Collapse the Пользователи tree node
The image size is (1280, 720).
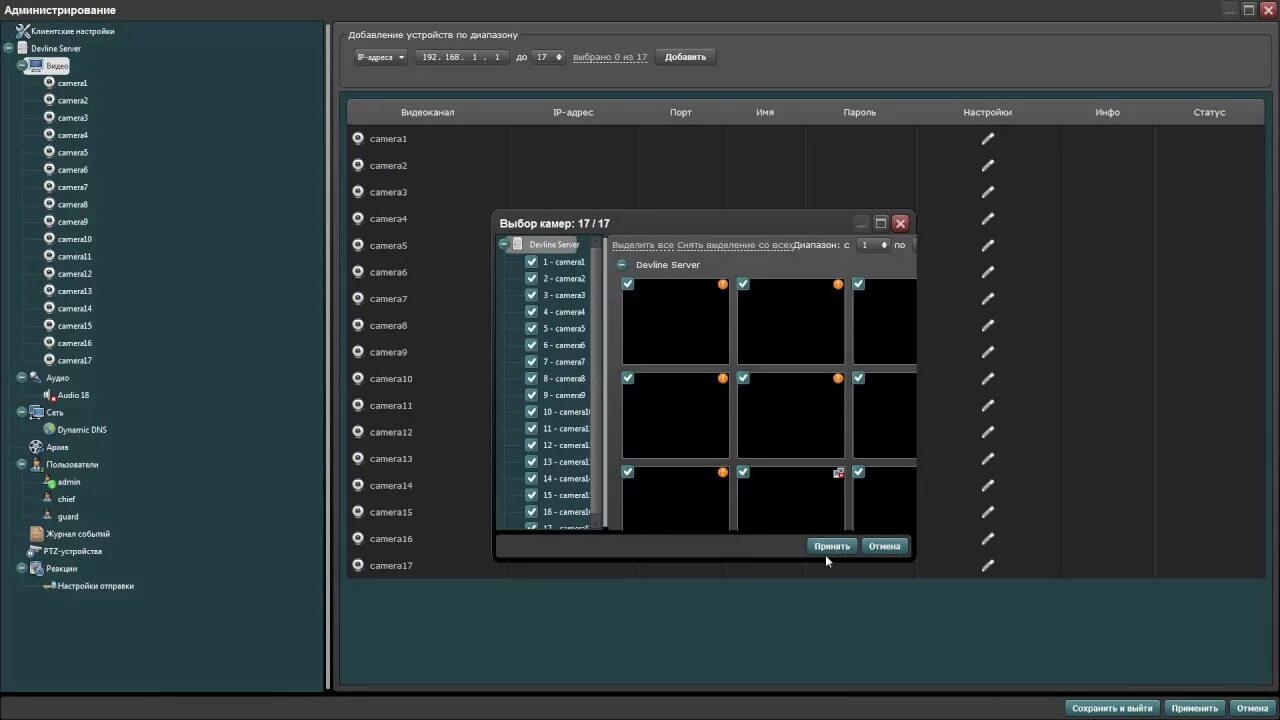click(22, 464)
